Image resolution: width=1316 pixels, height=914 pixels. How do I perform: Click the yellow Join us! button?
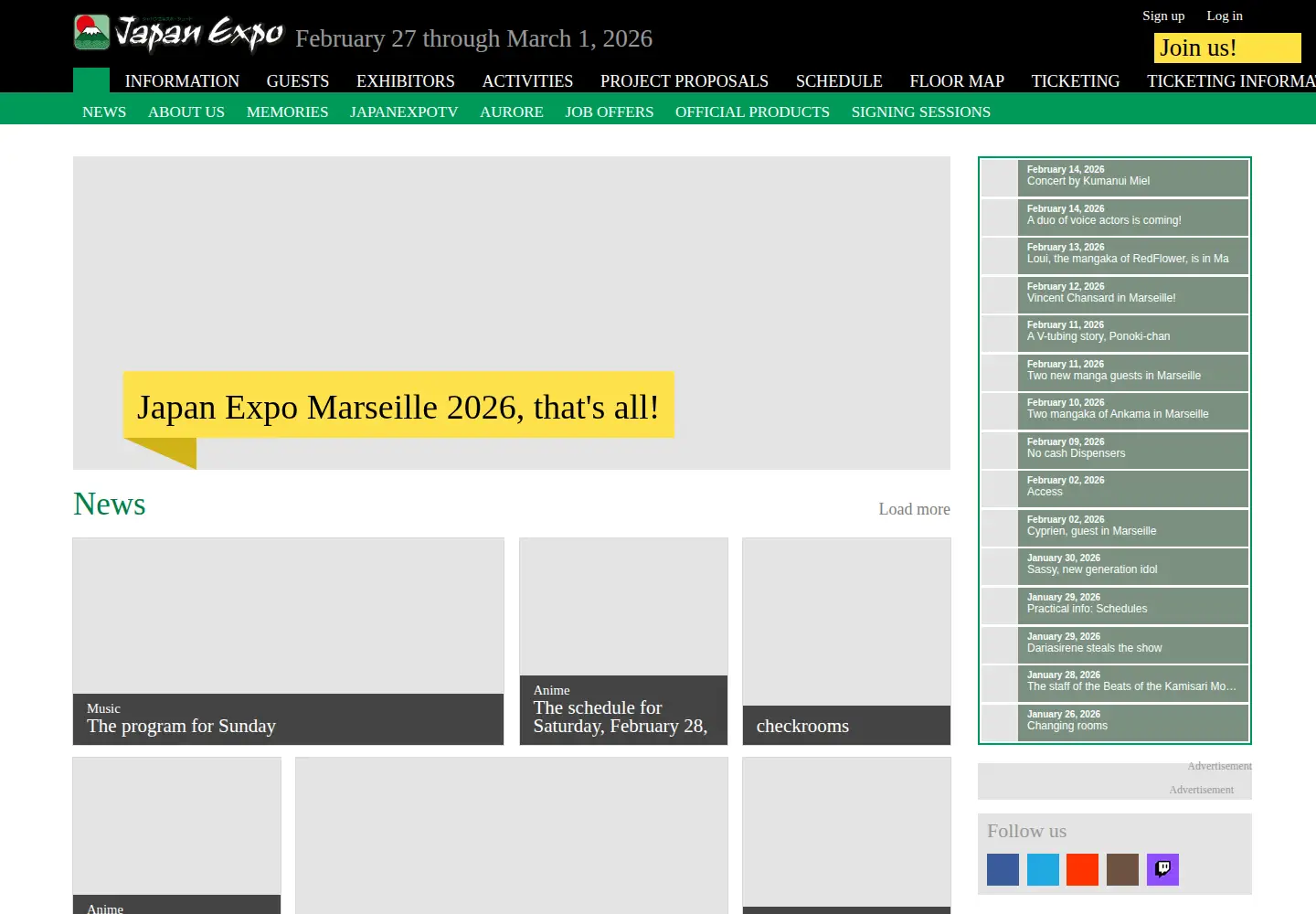[1227, 48]
